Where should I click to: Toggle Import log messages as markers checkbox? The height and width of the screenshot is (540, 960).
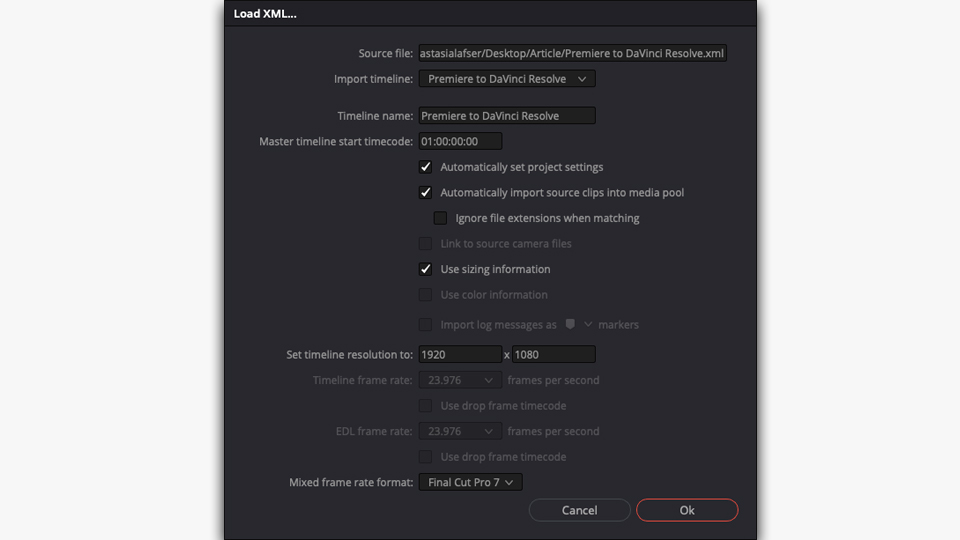(x=426, y=324)
